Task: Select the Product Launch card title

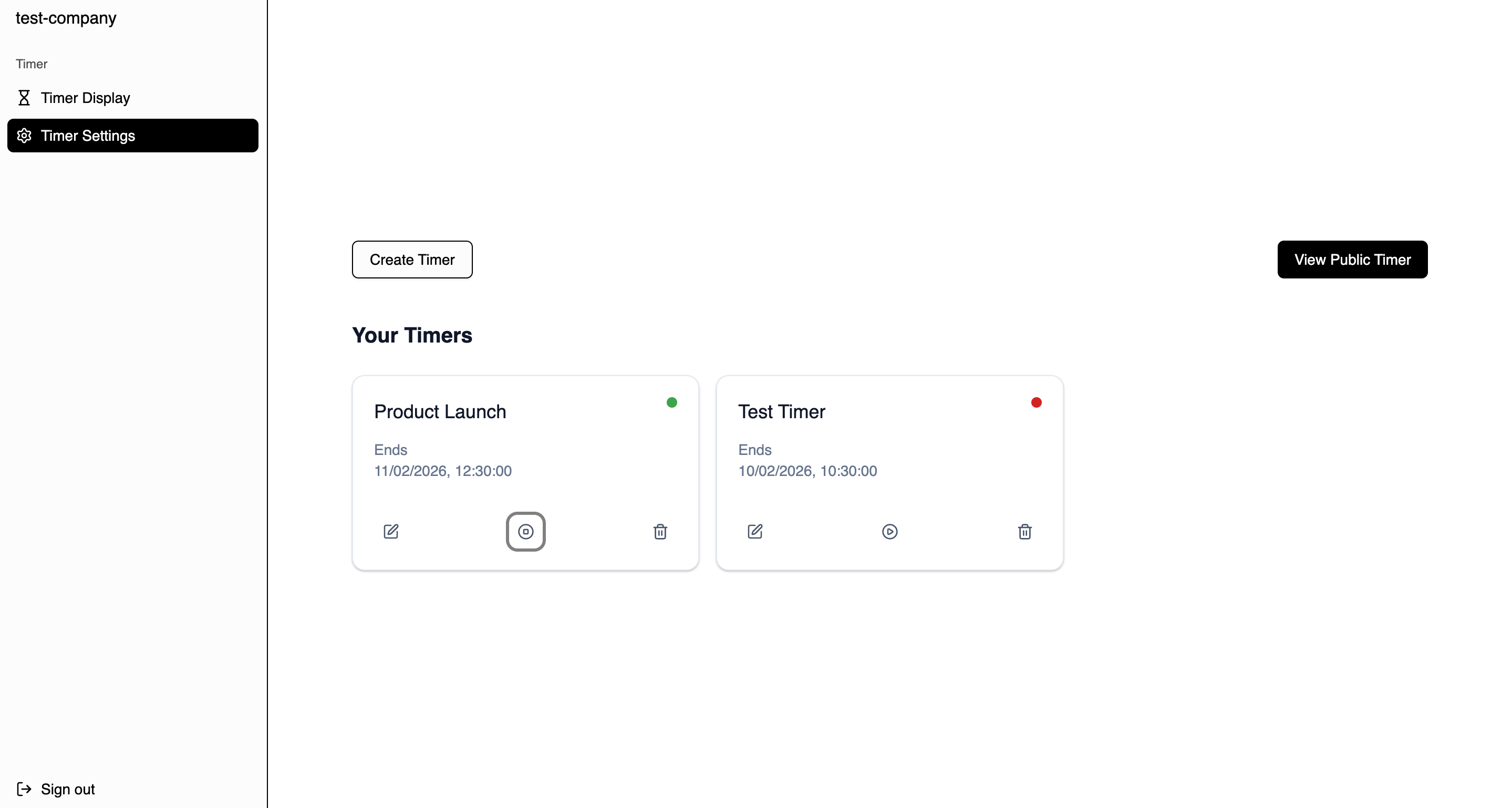Action: [x=440, y=411]
